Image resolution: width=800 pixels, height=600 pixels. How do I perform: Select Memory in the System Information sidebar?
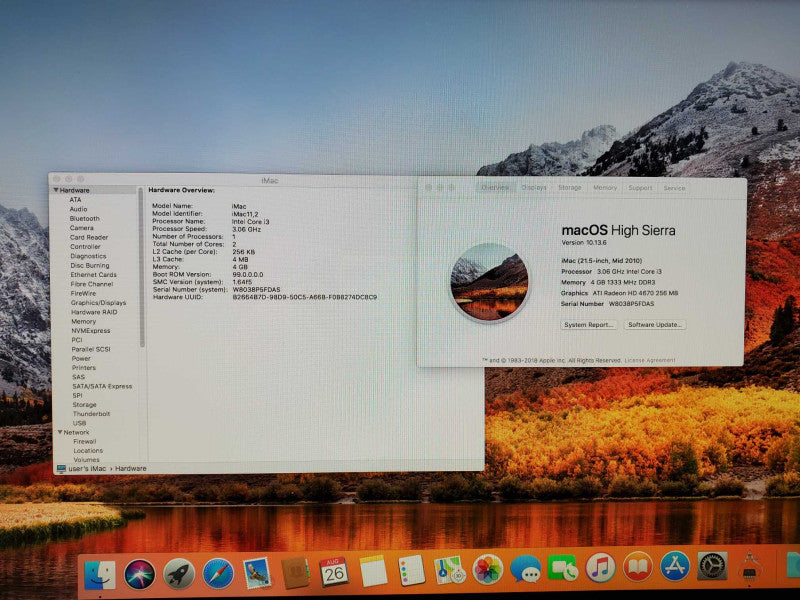pos(84,321)
